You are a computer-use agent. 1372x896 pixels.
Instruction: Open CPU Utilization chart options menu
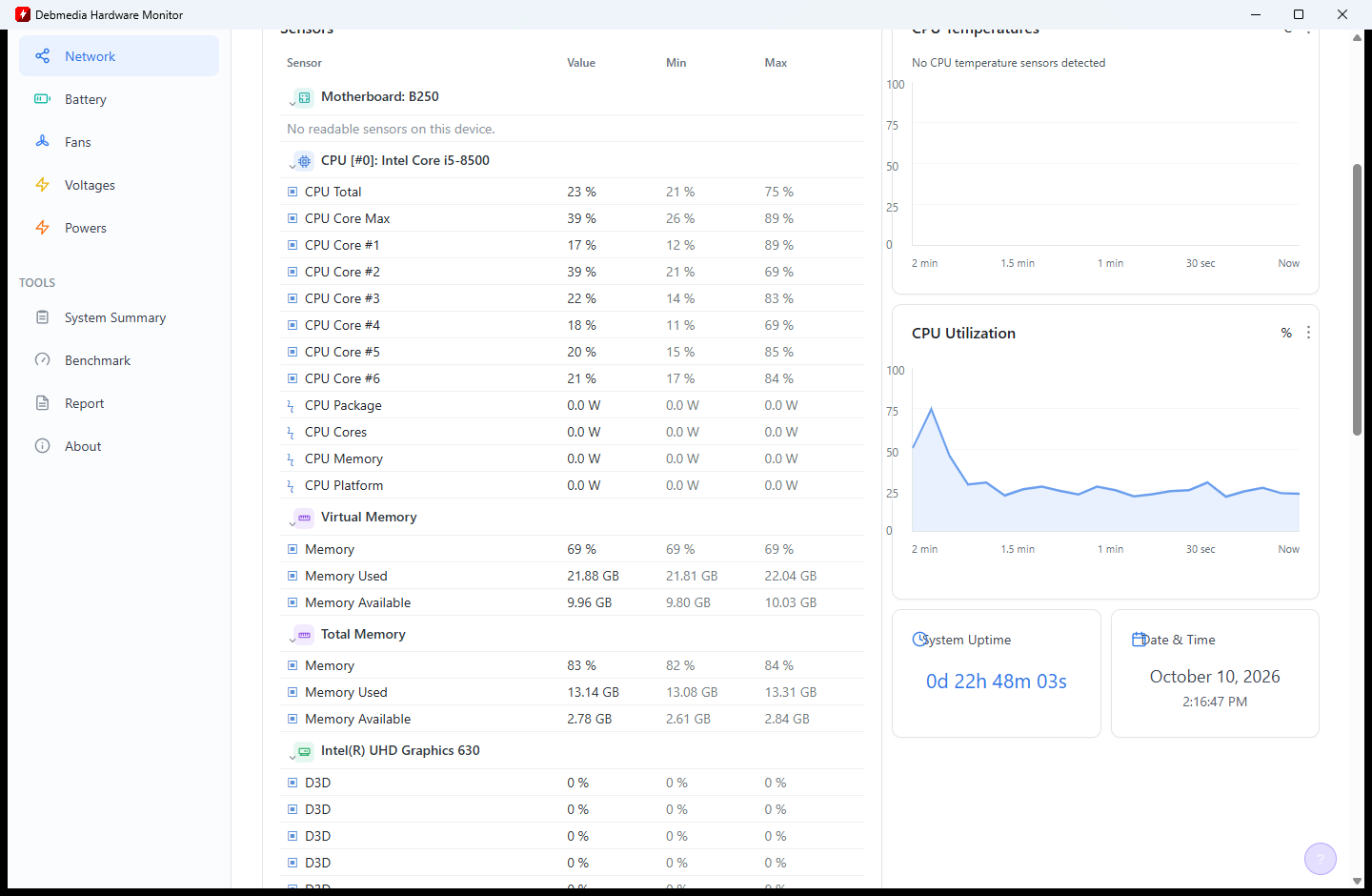point(1308,333)
